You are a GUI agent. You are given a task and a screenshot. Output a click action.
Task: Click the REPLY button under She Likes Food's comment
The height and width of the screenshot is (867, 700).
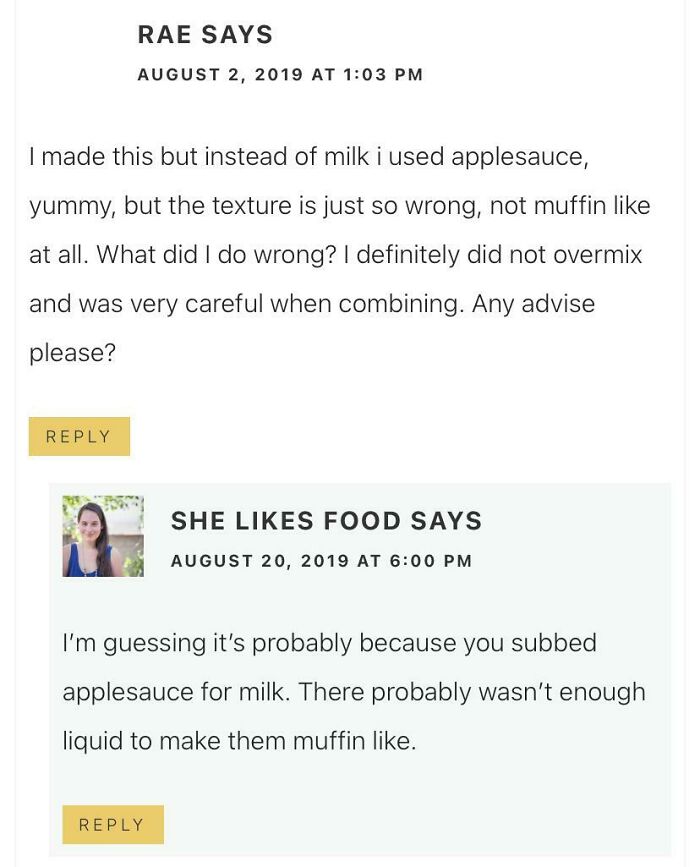click(113, 824)
